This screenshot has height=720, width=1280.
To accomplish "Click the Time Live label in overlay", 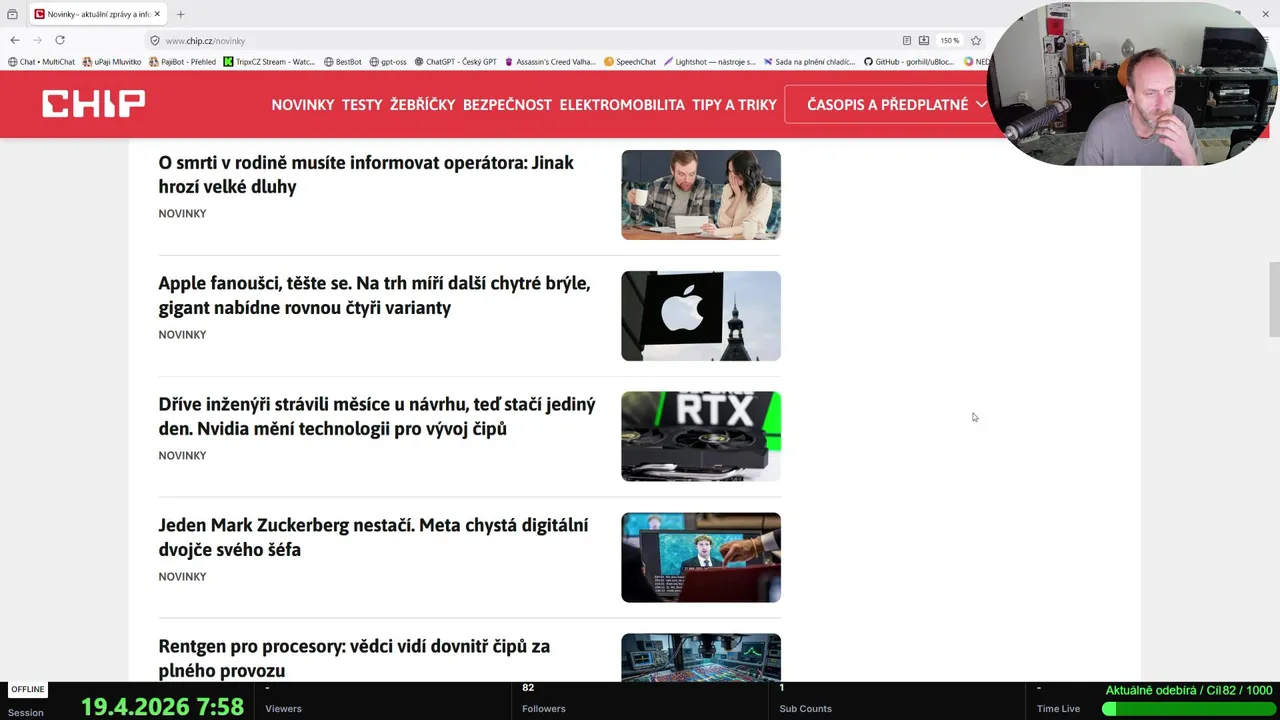I will pyautogui.click(x=1058, y=709).
